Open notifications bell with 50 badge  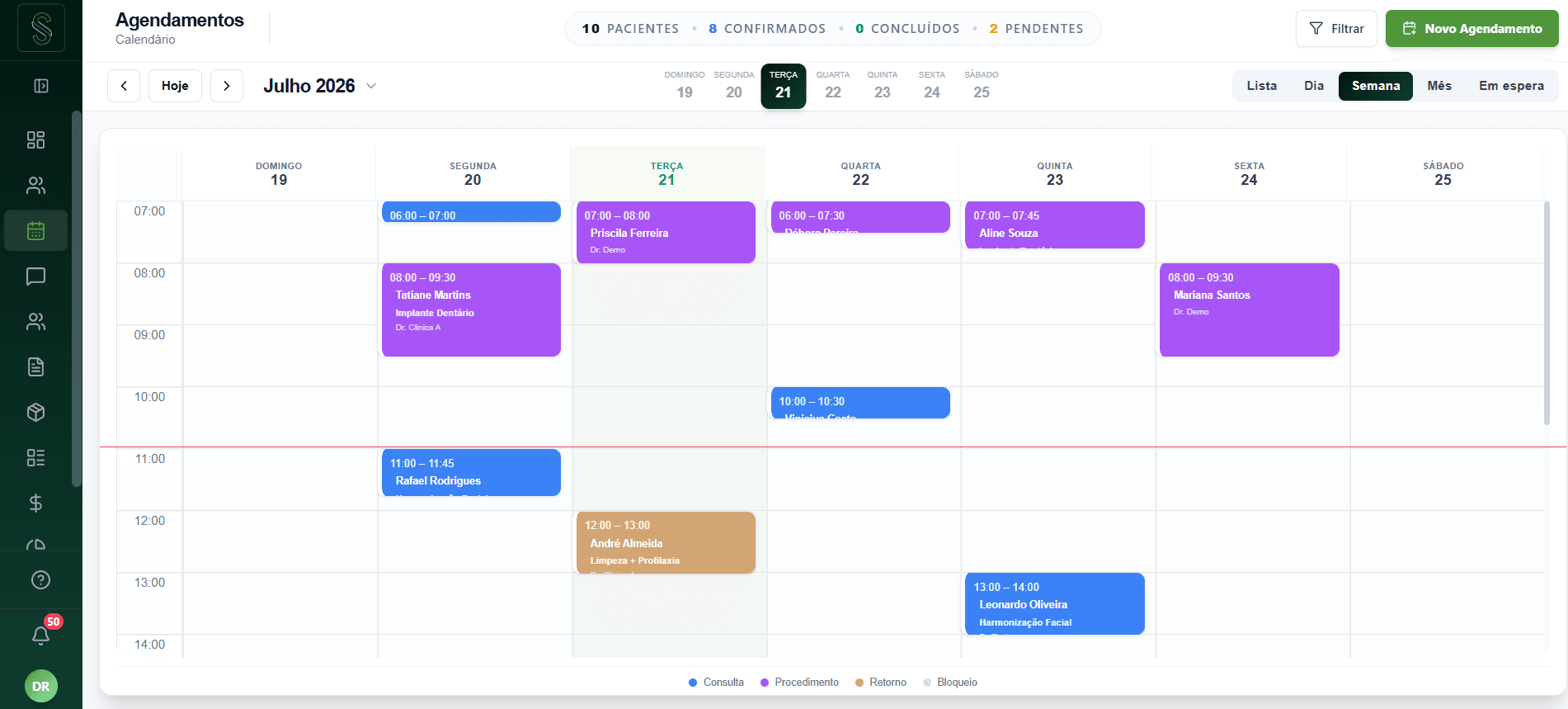[x=40, y=635]
